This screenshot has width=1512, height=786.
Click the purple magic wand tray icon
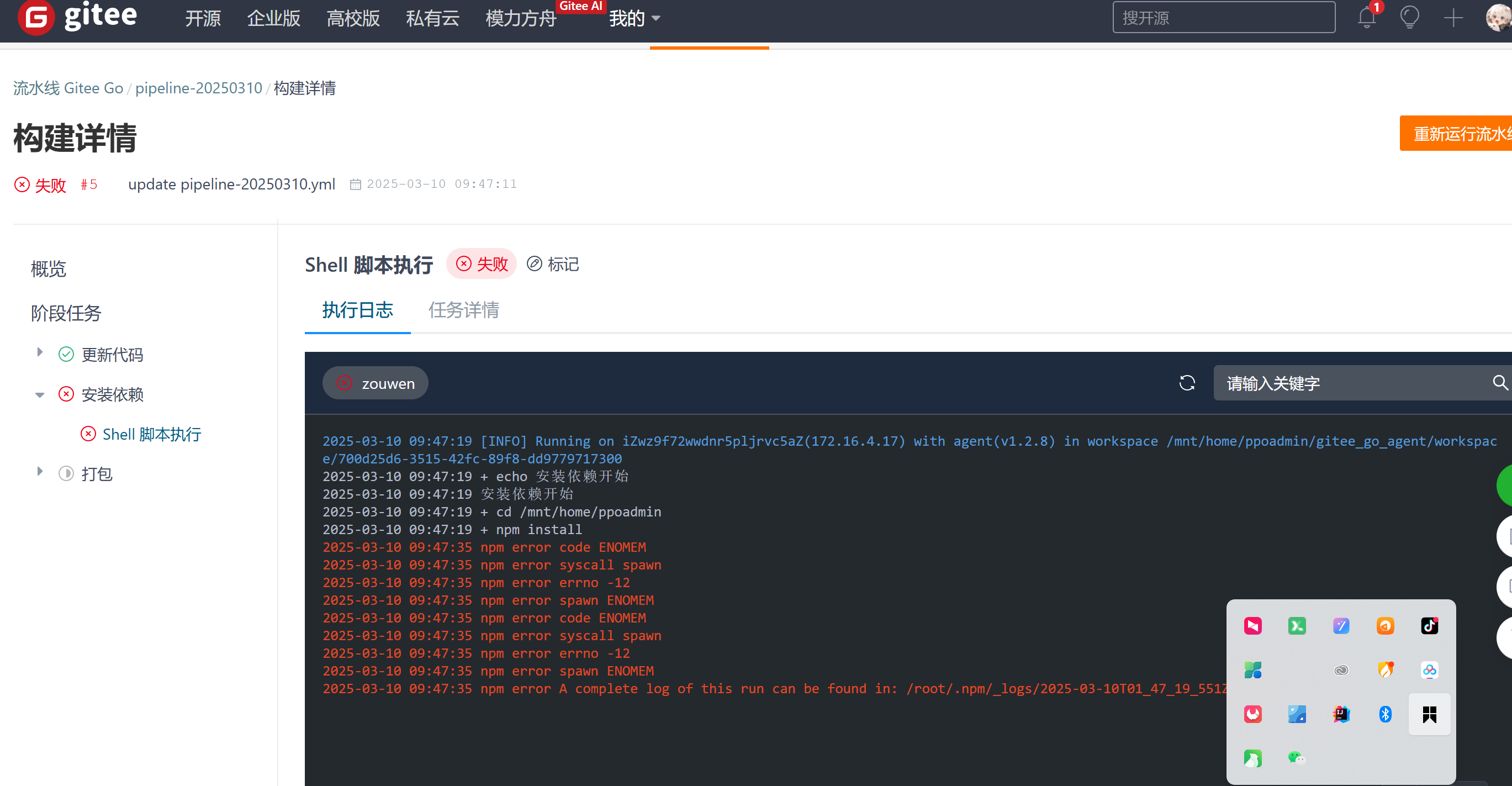(x=1341, y=626)
